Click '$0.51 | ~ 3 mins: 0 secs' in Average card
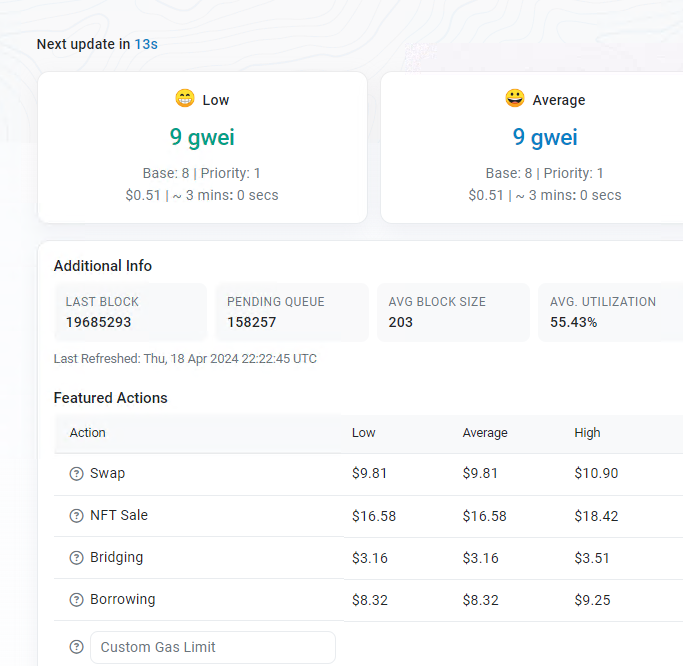 tap(544, 195)
